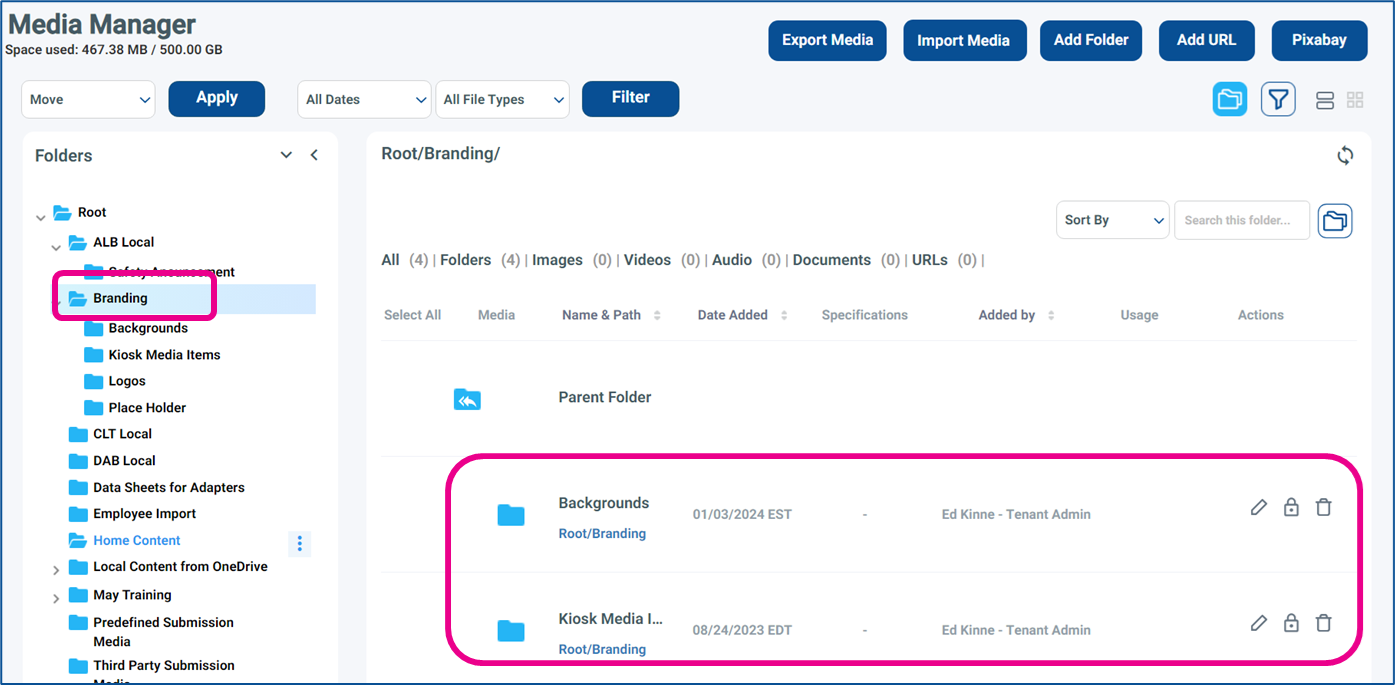Focus the Search this folder field
1395x685 pixels.
pyautogui.click(x=1242, y=220)
